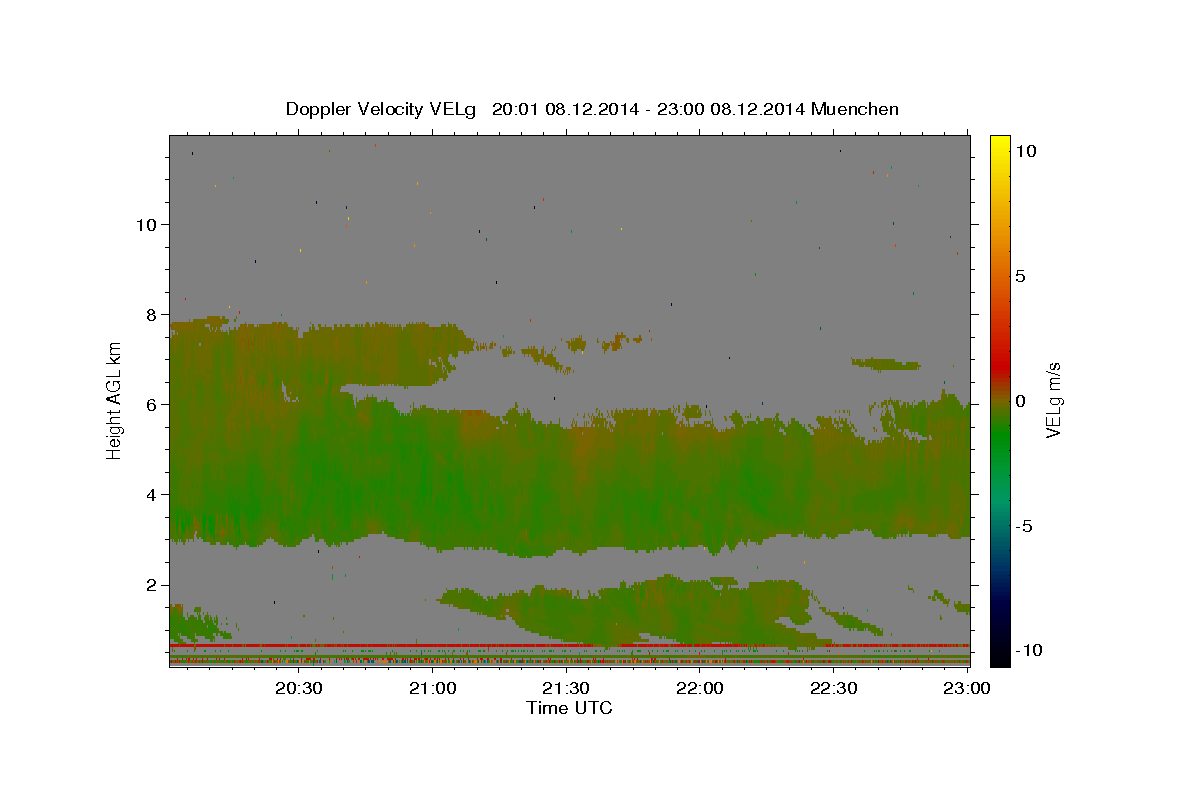The width and height of the screenshot is (1200, 800).
Task: Click the 20:30 time tick label
Action: [x=299, y=688]
